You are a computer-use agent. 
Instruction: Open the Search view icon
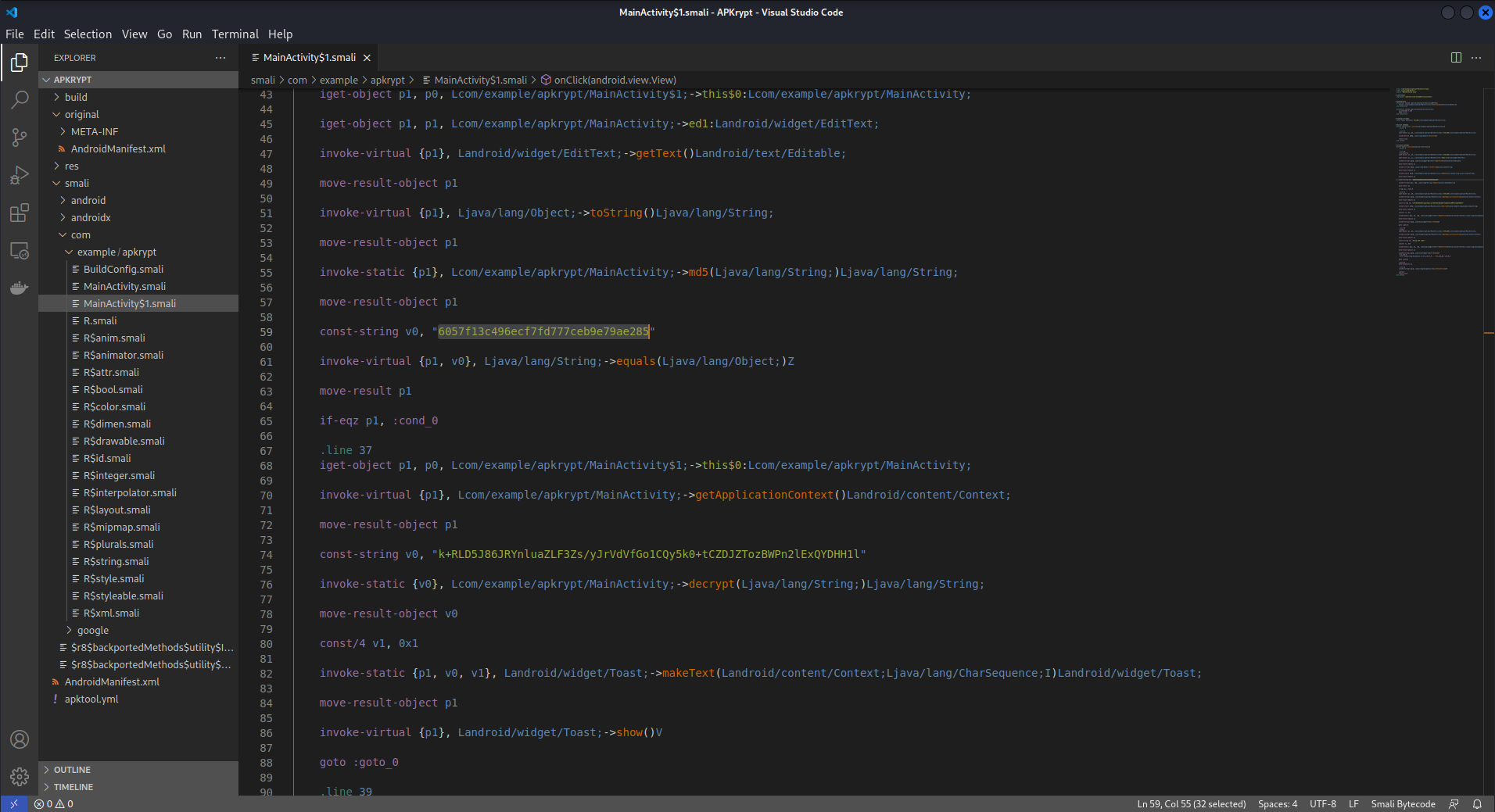coord(20,100)
